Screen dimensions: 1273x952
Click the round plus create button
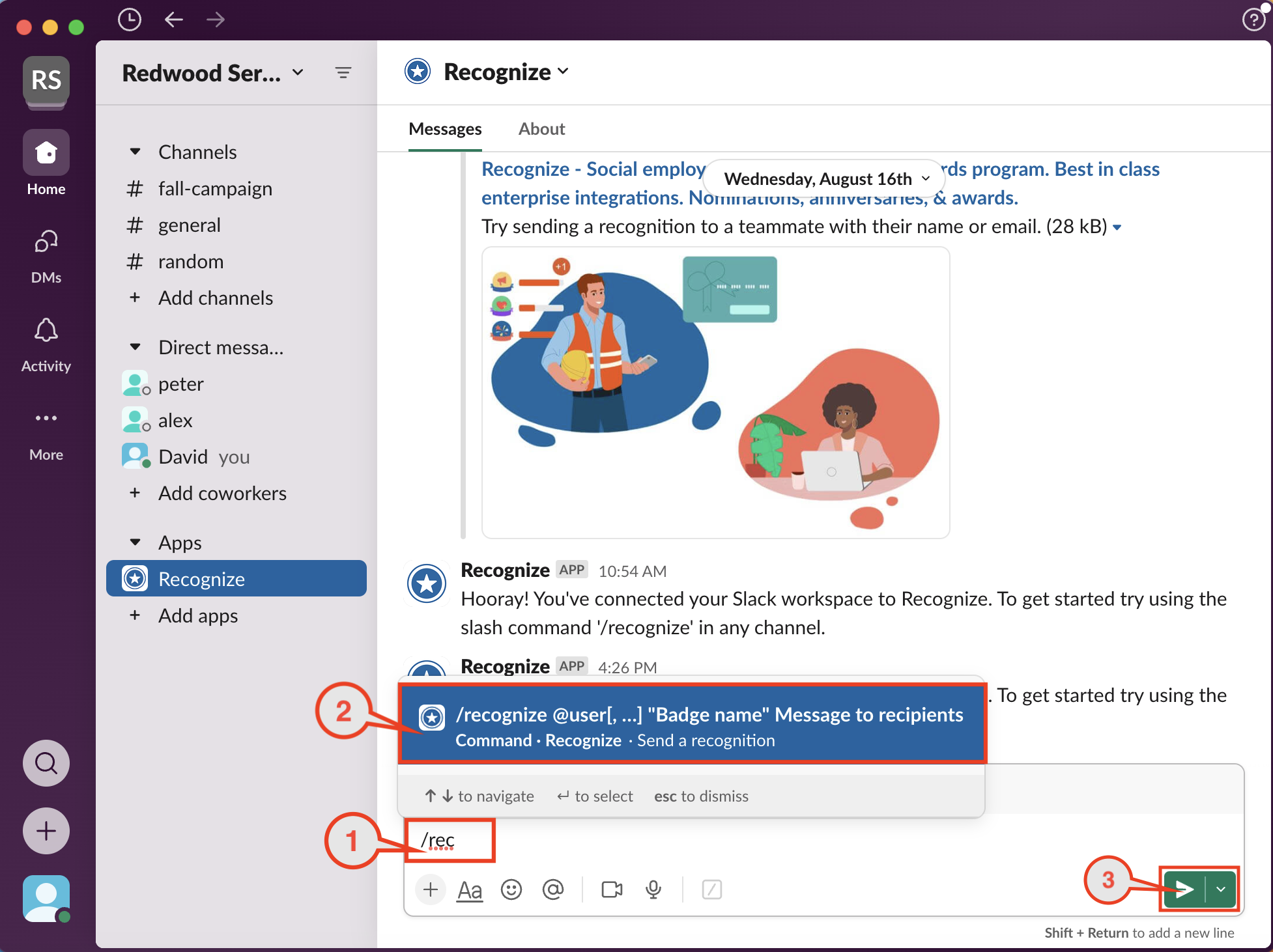[46, 831]
